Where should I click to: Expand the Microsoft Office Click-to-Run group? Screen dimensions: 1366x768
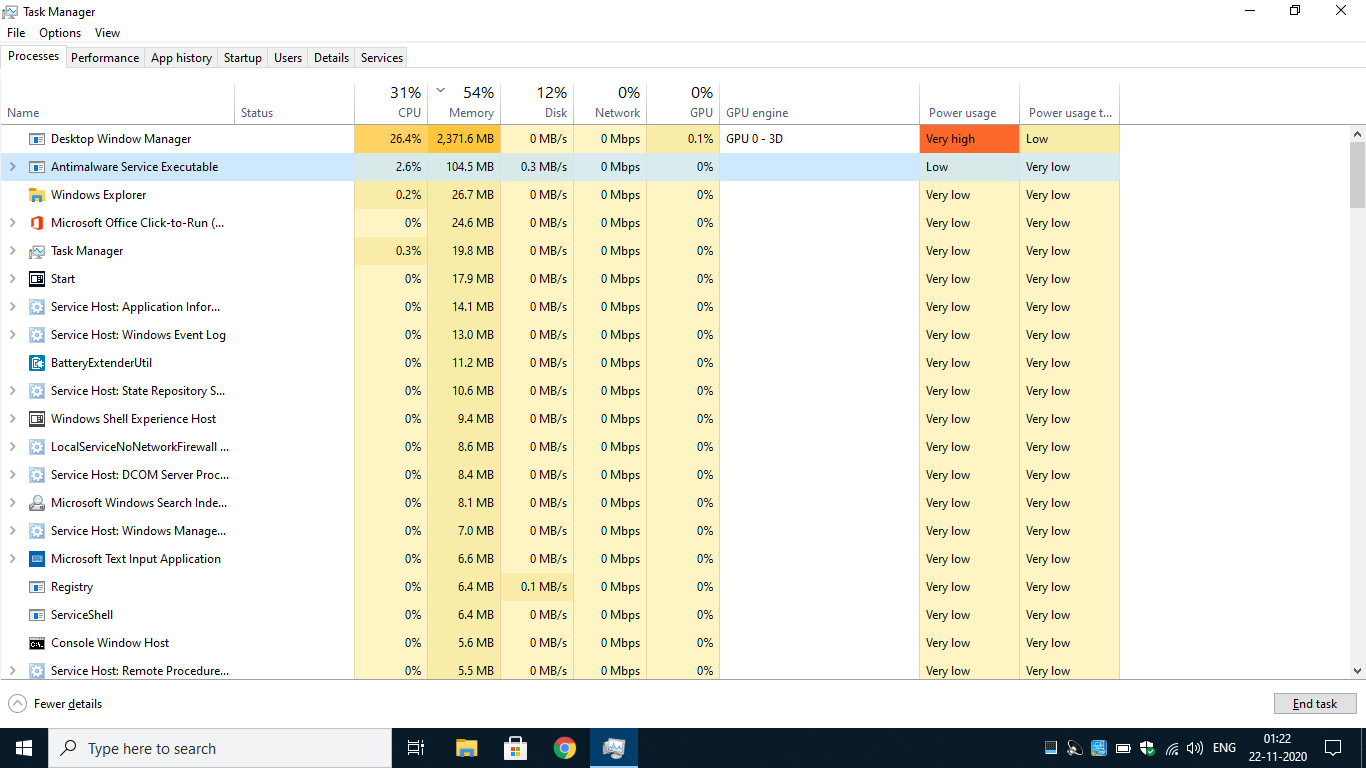tap(12, 223)
